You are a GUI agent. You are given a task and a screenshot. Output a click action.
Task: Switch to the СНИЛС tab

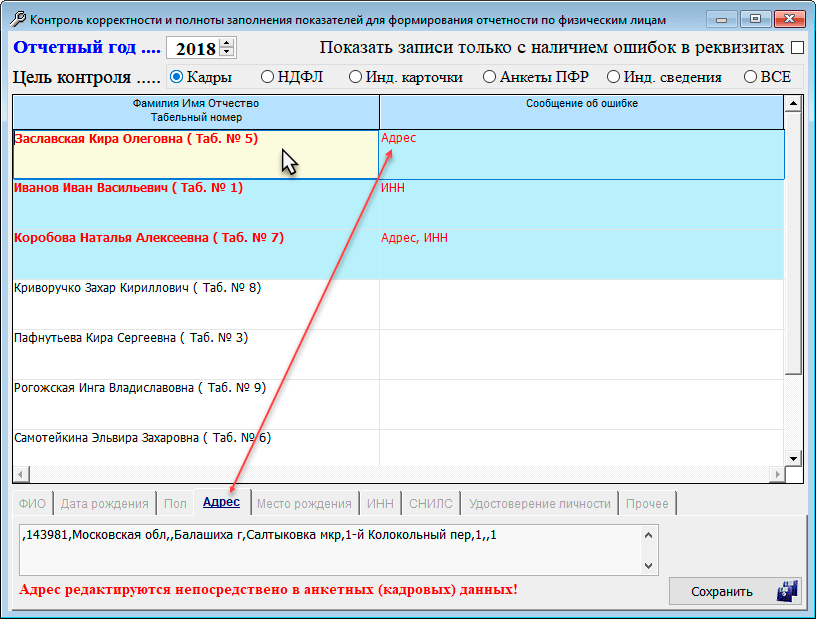[x=430, y=503]
